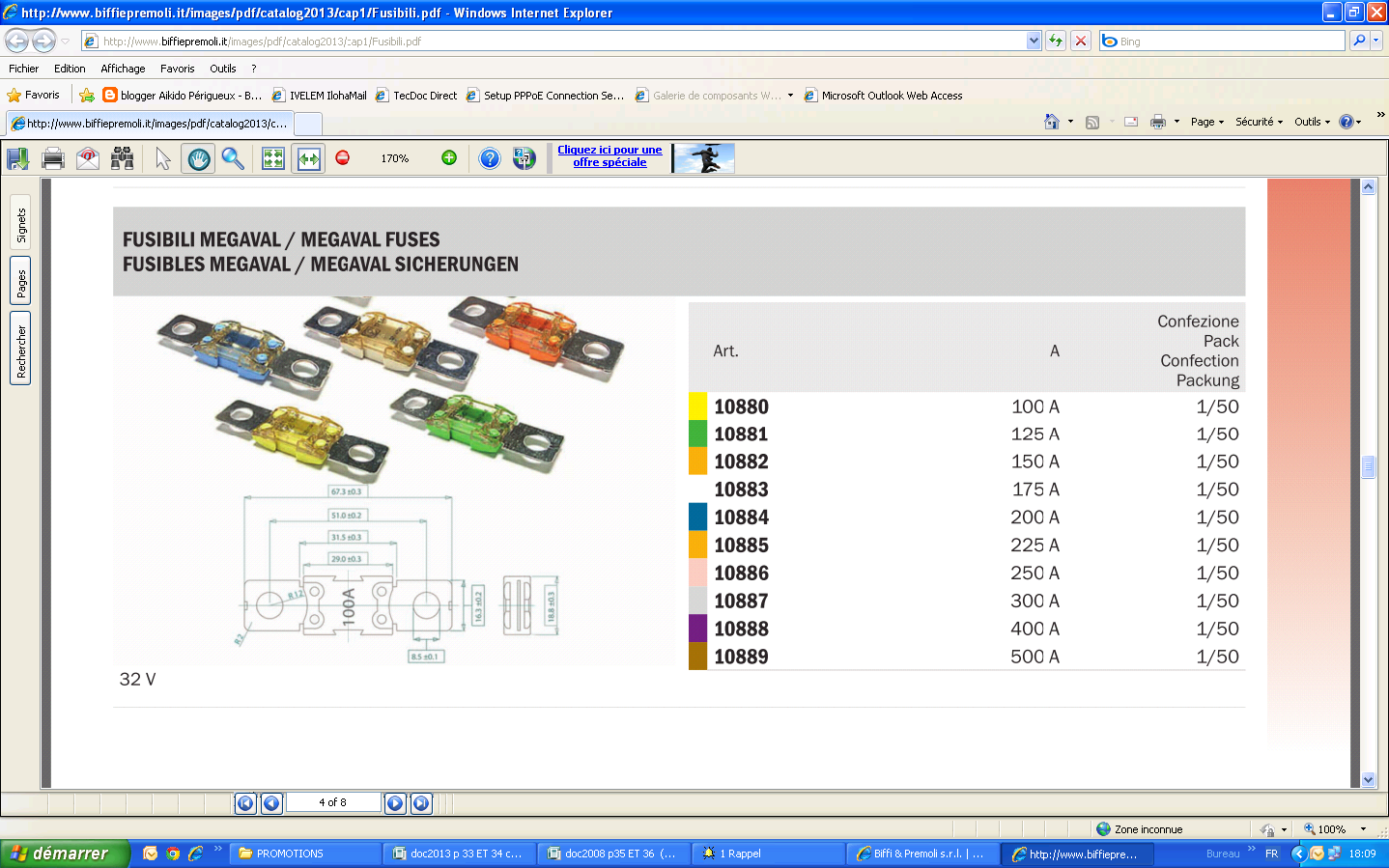Open search provider dropdown arrow
This screenshot has width=1389, height=868.
[x=1376, y=41]
